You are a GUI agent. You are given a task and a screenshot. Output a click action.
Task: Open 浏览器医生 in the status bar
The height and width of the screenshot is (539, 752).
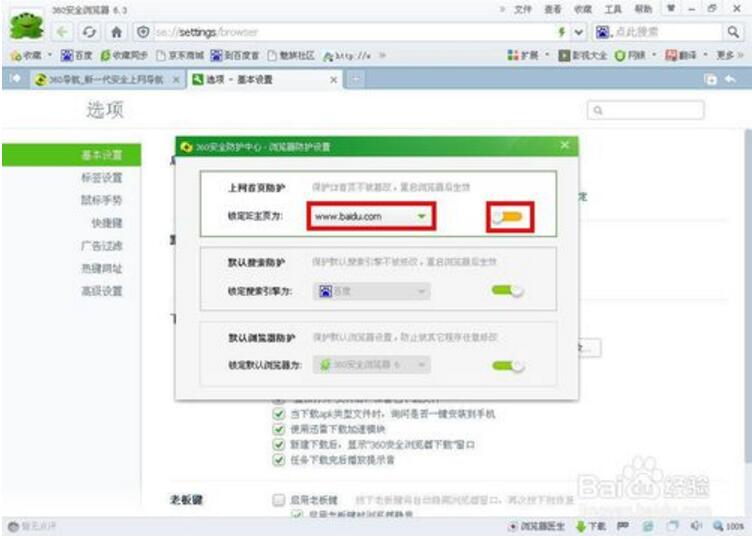point(537,526)
